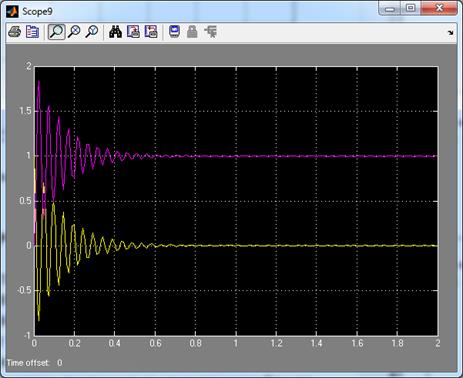Select the Zoom X-axis tool
Viewport: 463px width, 378px height.
click(x=74, y=32)
